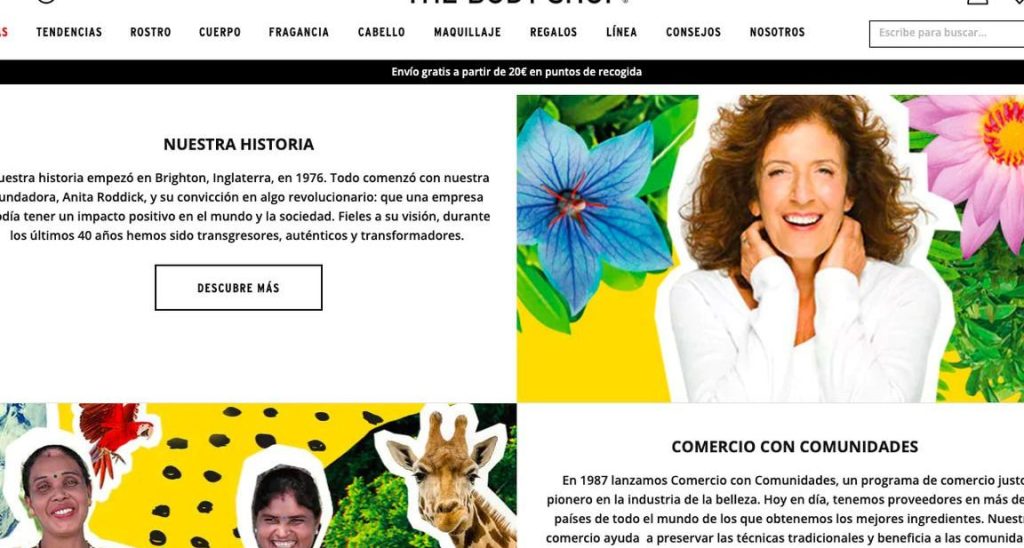
Task: Open the CONSEJOS menu
Action: [693, 32]
